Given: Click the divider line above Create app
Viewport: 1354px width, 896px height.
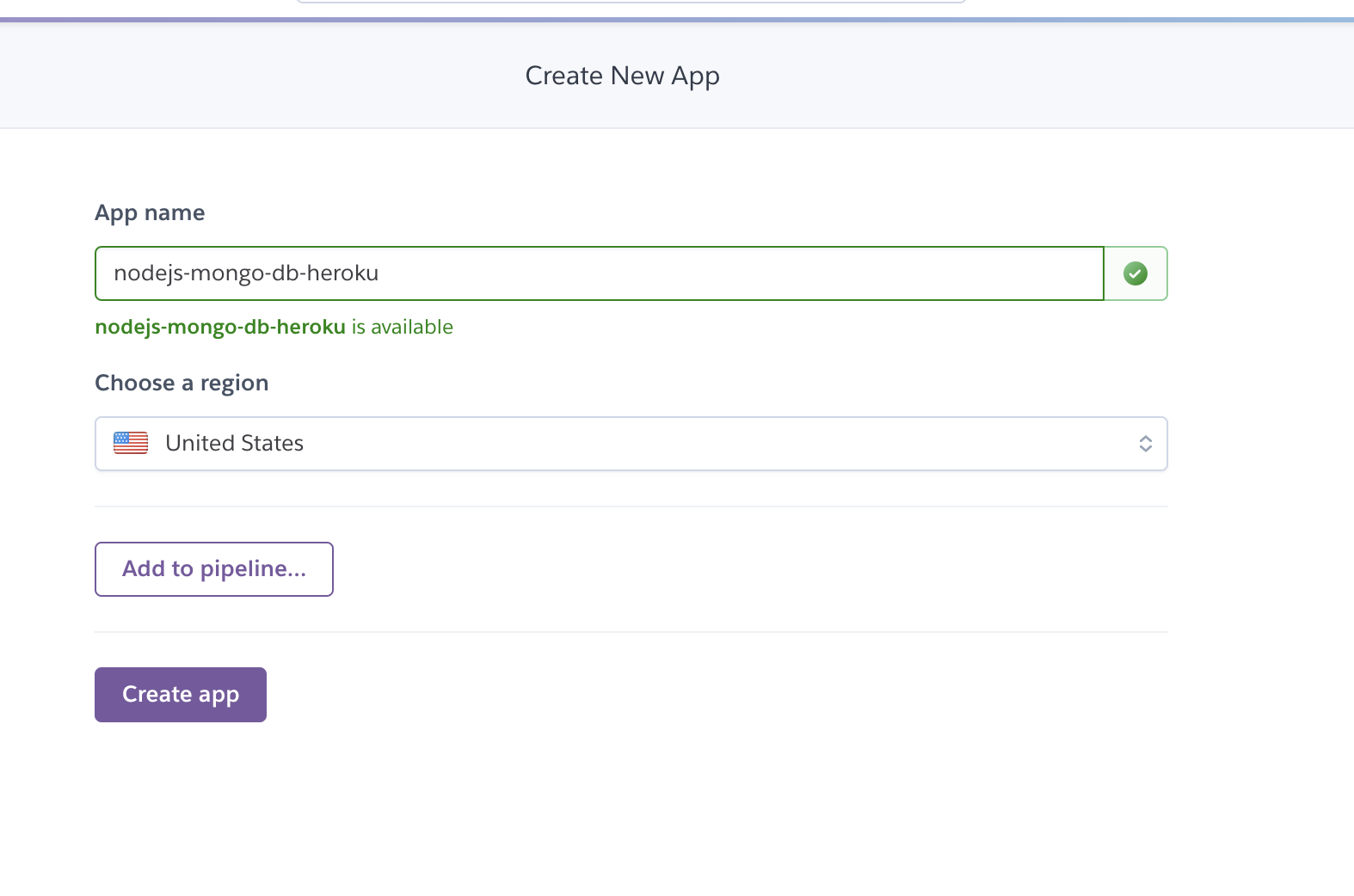Looking at the screenshot, I should (x=631, y=632).
